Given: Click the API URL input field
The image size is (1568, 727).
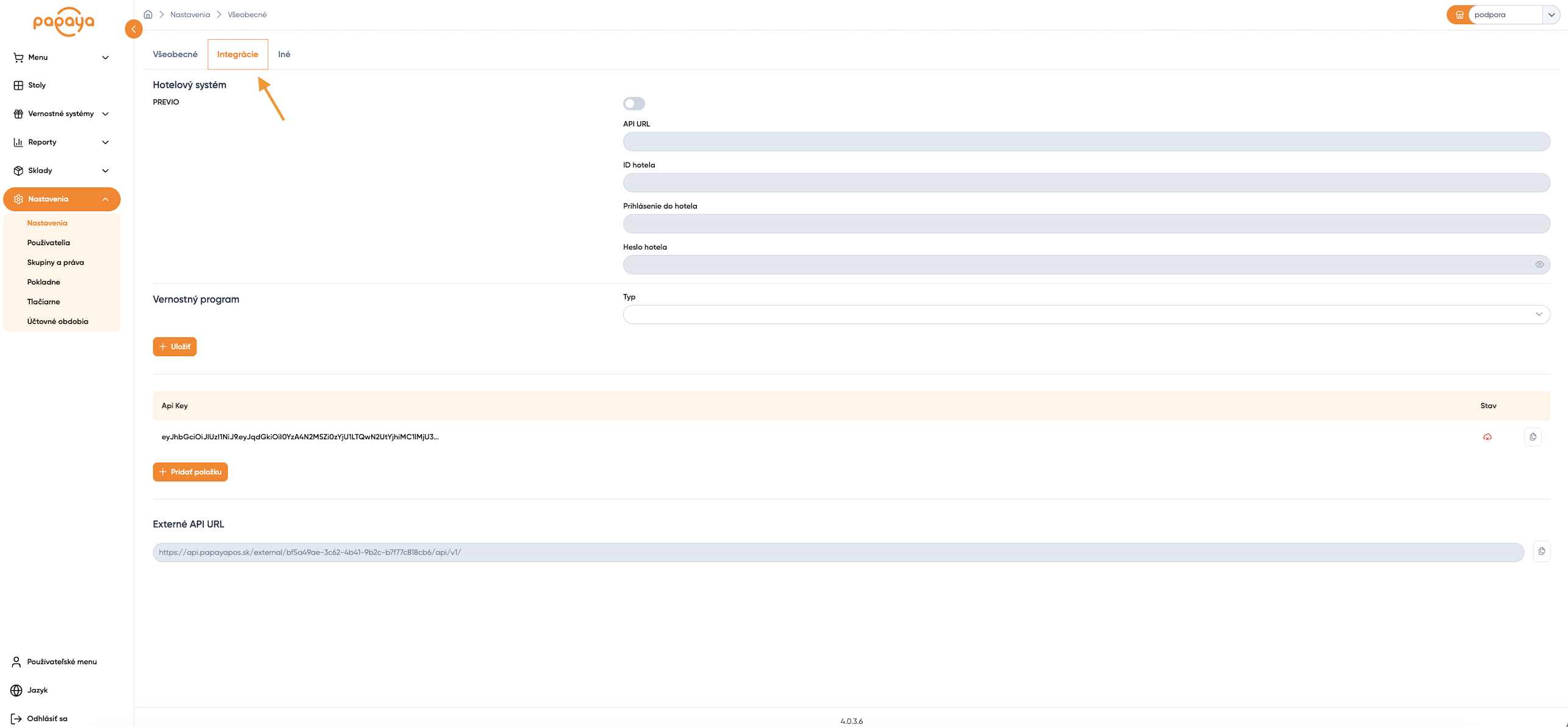Looking at the screenshot, I should (1086, 142).
